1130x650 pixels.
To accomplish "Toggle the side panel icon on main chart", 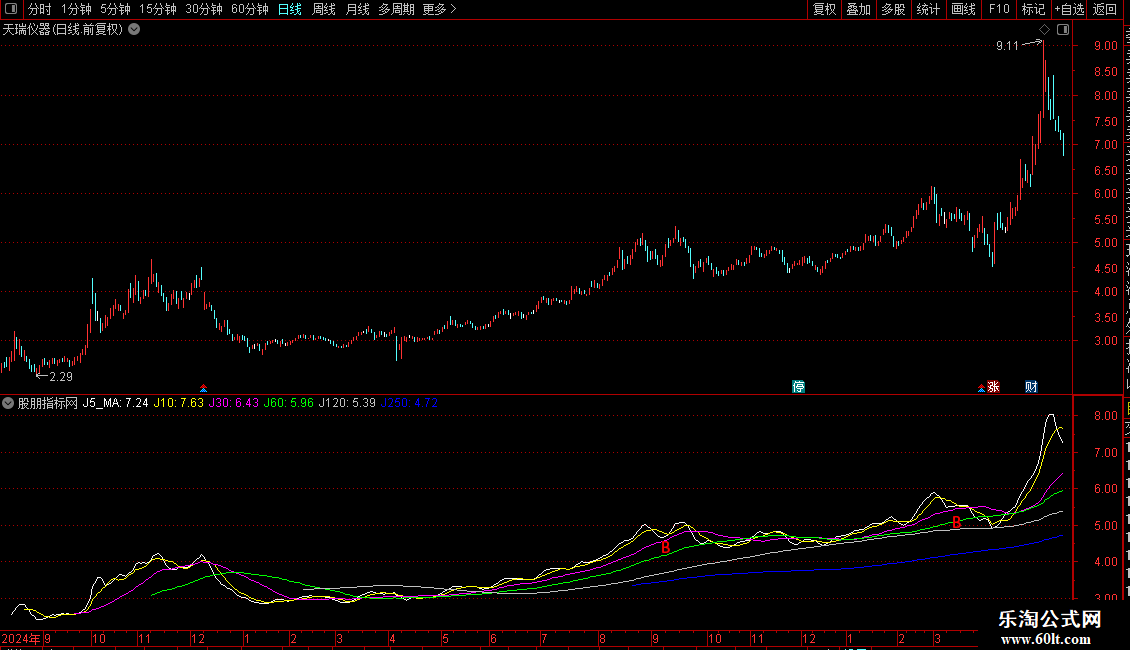I will (1063, 30).
